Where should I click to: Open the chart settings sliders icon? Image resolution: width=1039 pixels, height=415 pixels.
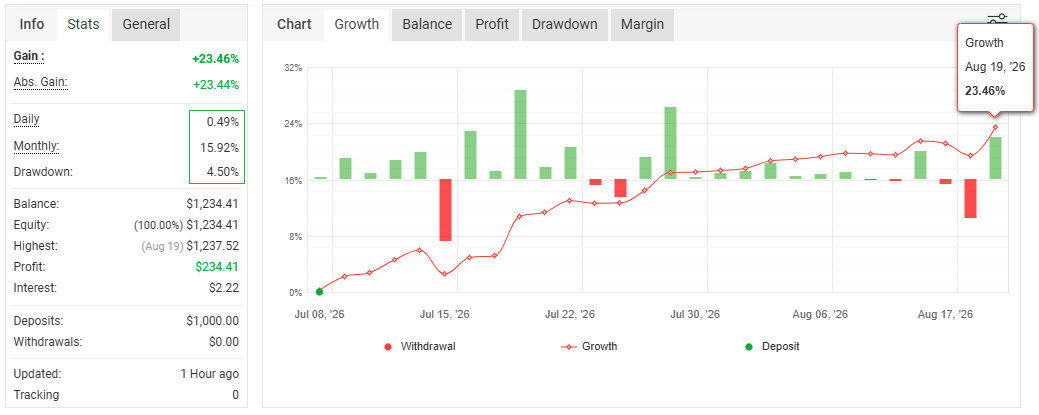point(997,18)
